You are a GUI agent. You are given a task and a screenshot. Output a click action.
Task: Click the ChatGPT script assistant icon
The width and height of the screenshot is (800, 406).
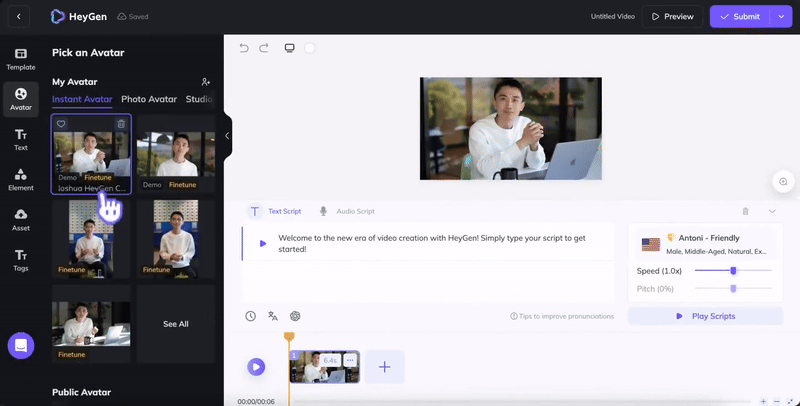(x=295, y=316)
